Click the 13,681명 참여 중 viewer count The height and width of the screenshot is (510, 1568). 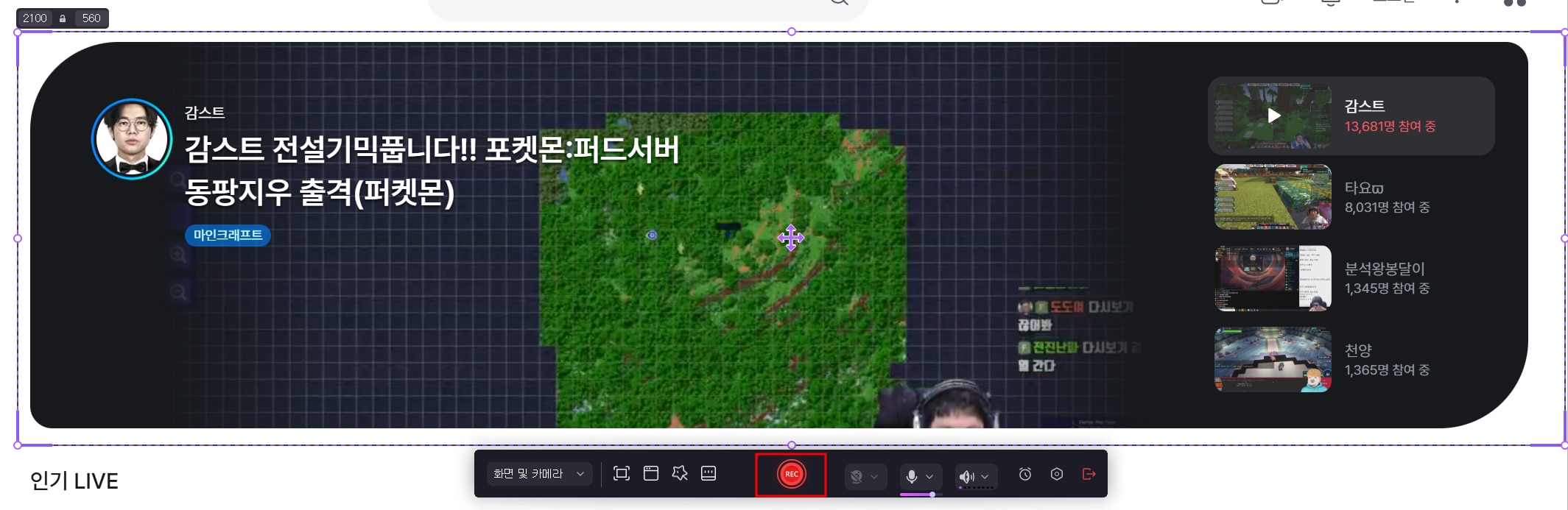click(1390, 127)
